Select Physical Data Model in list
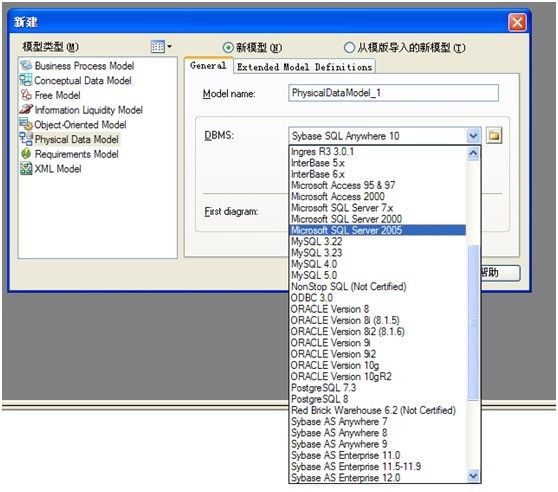Image resolution: width=558 pixels, height=492 pixels. [x=77, y=139]
